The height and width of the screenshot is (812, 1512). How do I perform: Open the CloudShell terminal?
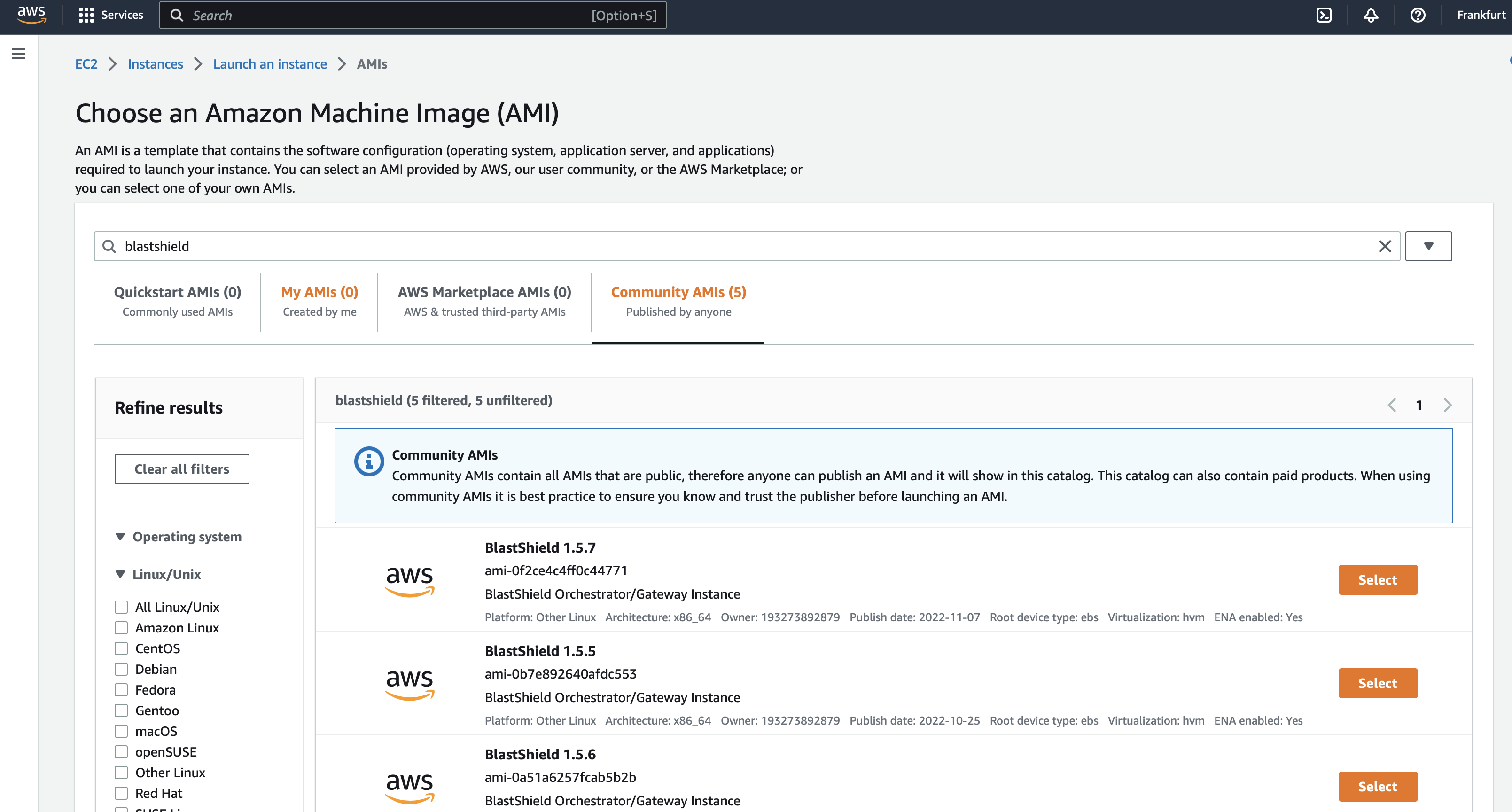1325,15
